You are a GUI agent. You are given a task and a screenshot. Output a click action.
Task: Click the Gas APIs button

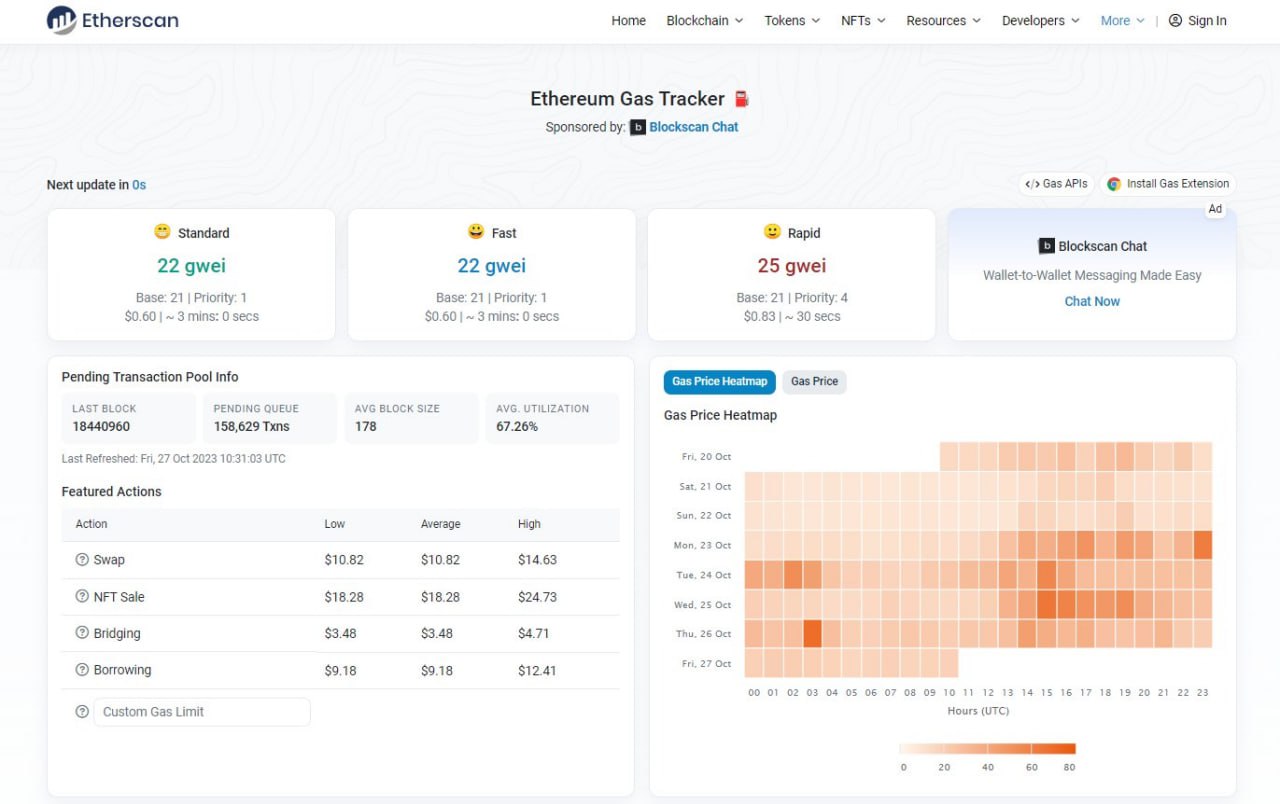pos(1057,184)
